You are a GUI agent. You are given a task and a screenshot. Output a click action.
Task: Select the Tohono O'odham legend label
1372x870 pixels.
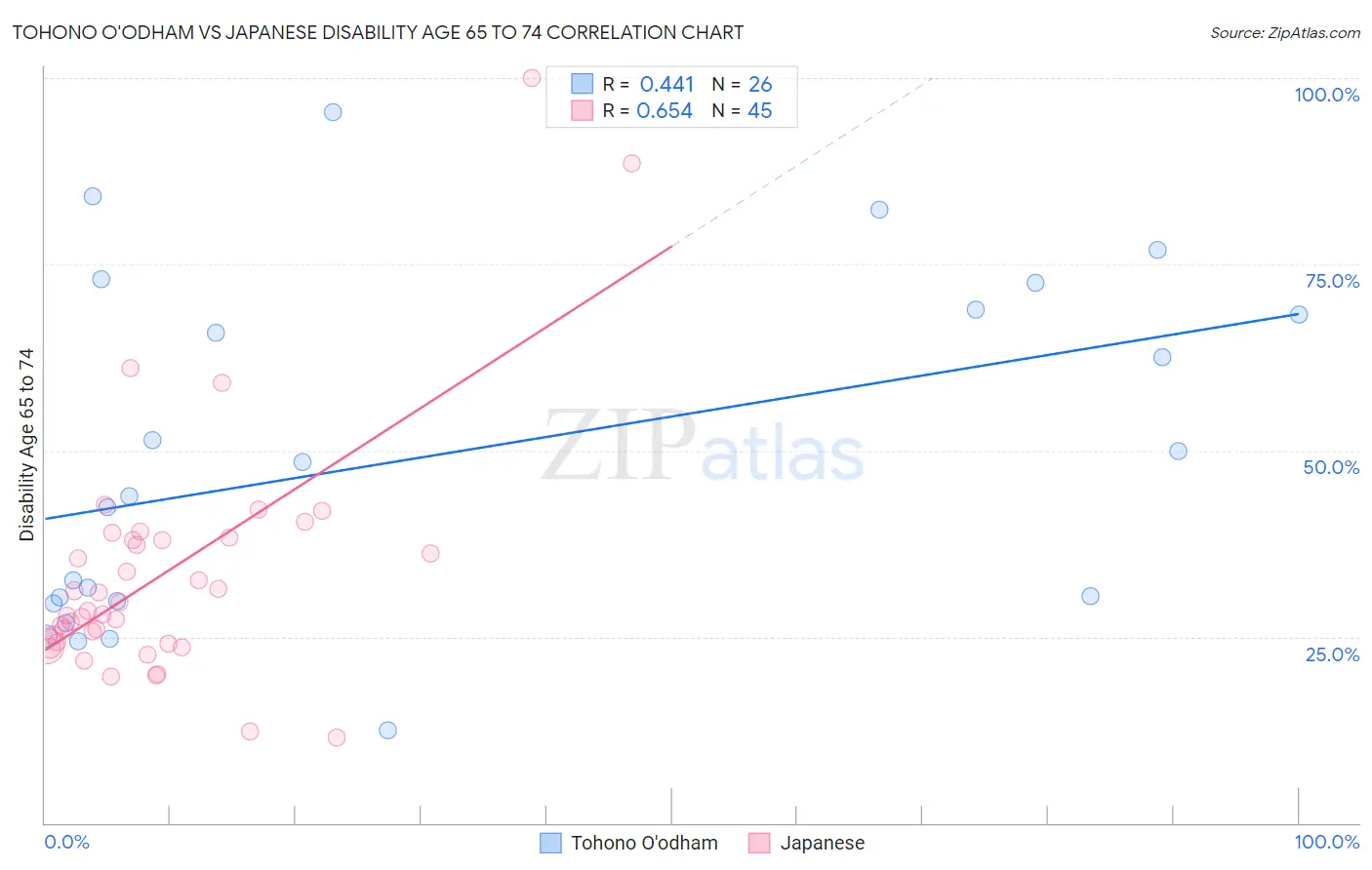(644, 843)
